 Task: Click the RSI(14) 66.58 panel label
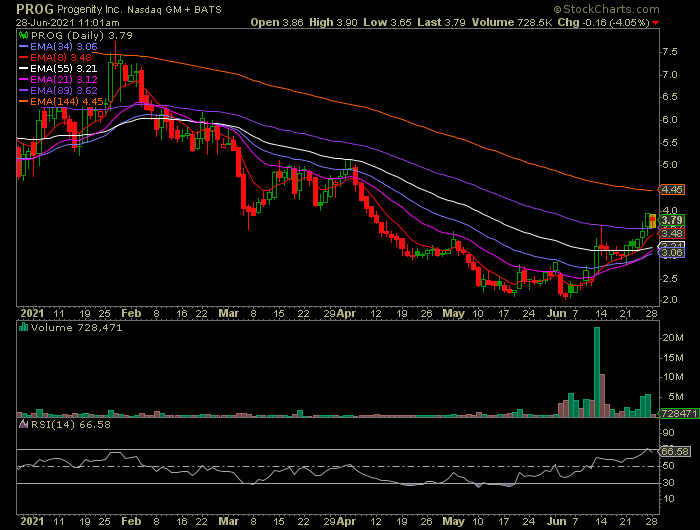coord(71,424)
